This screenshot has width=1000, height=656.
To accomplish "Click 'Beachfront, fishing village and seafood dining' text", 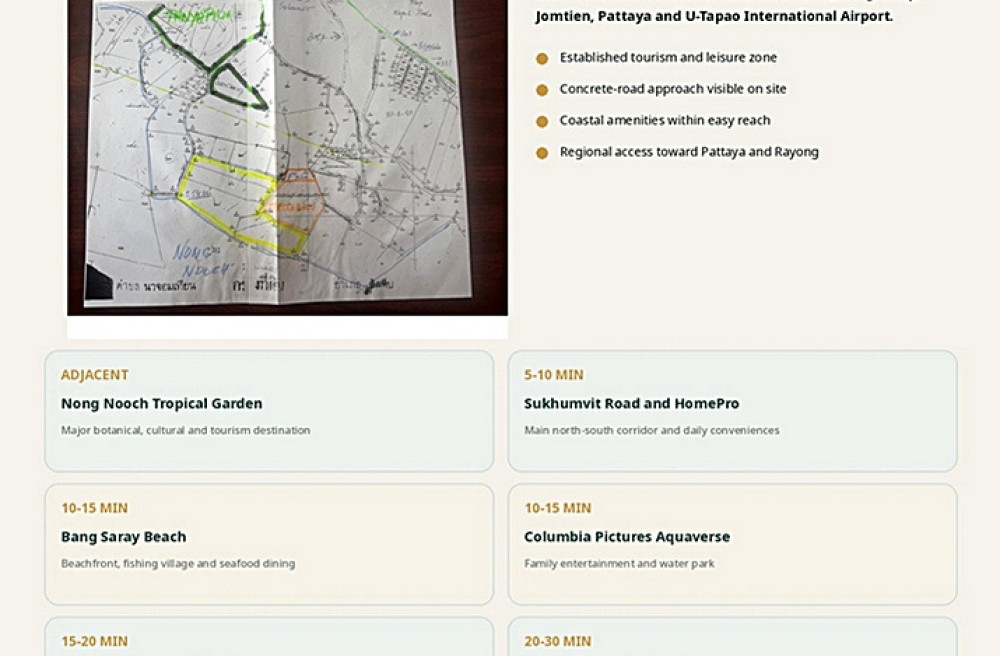I will point(178,564).
